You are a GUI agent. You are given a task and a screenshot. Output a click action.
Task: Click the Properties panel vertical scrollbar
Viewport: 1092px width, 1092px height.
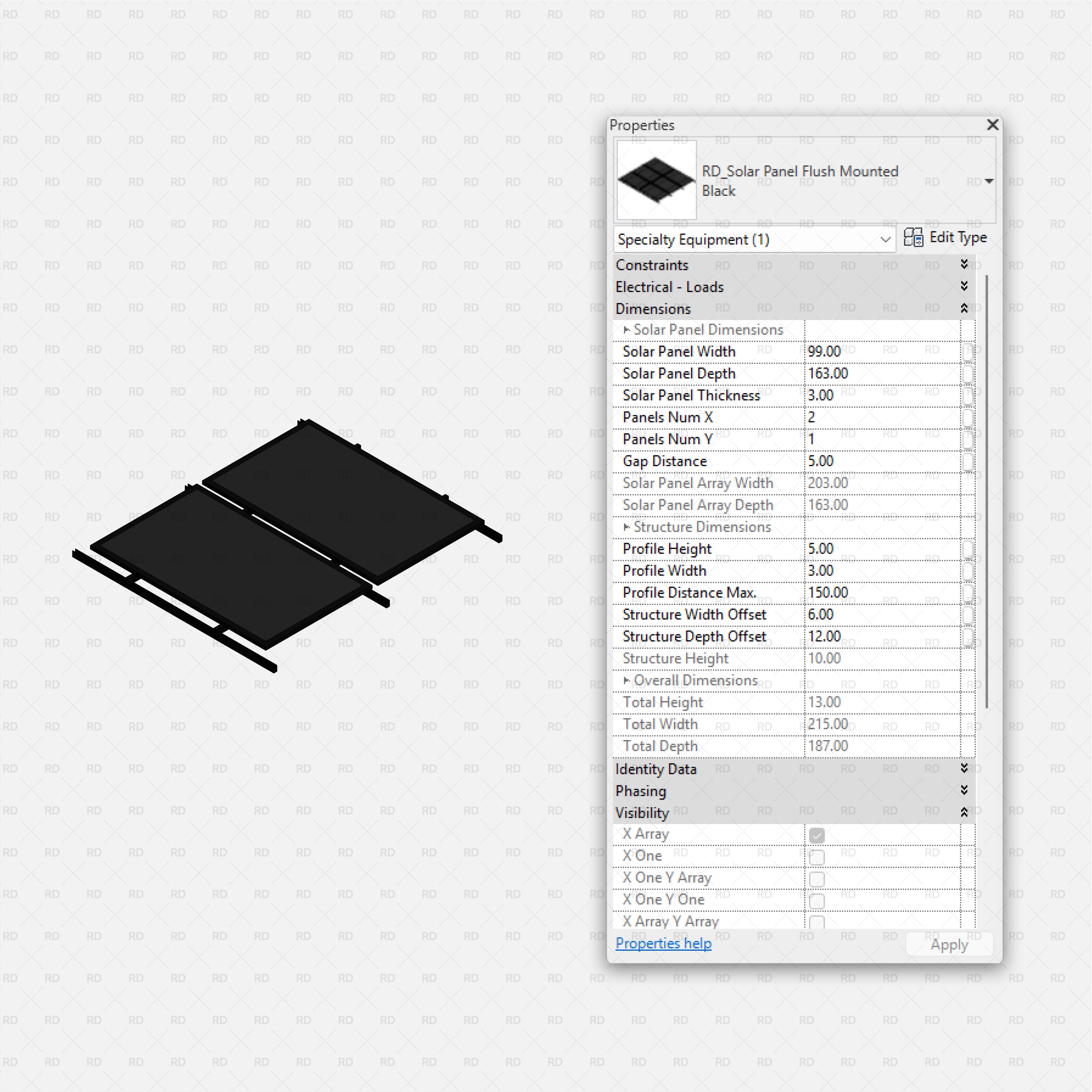[987, 492]
